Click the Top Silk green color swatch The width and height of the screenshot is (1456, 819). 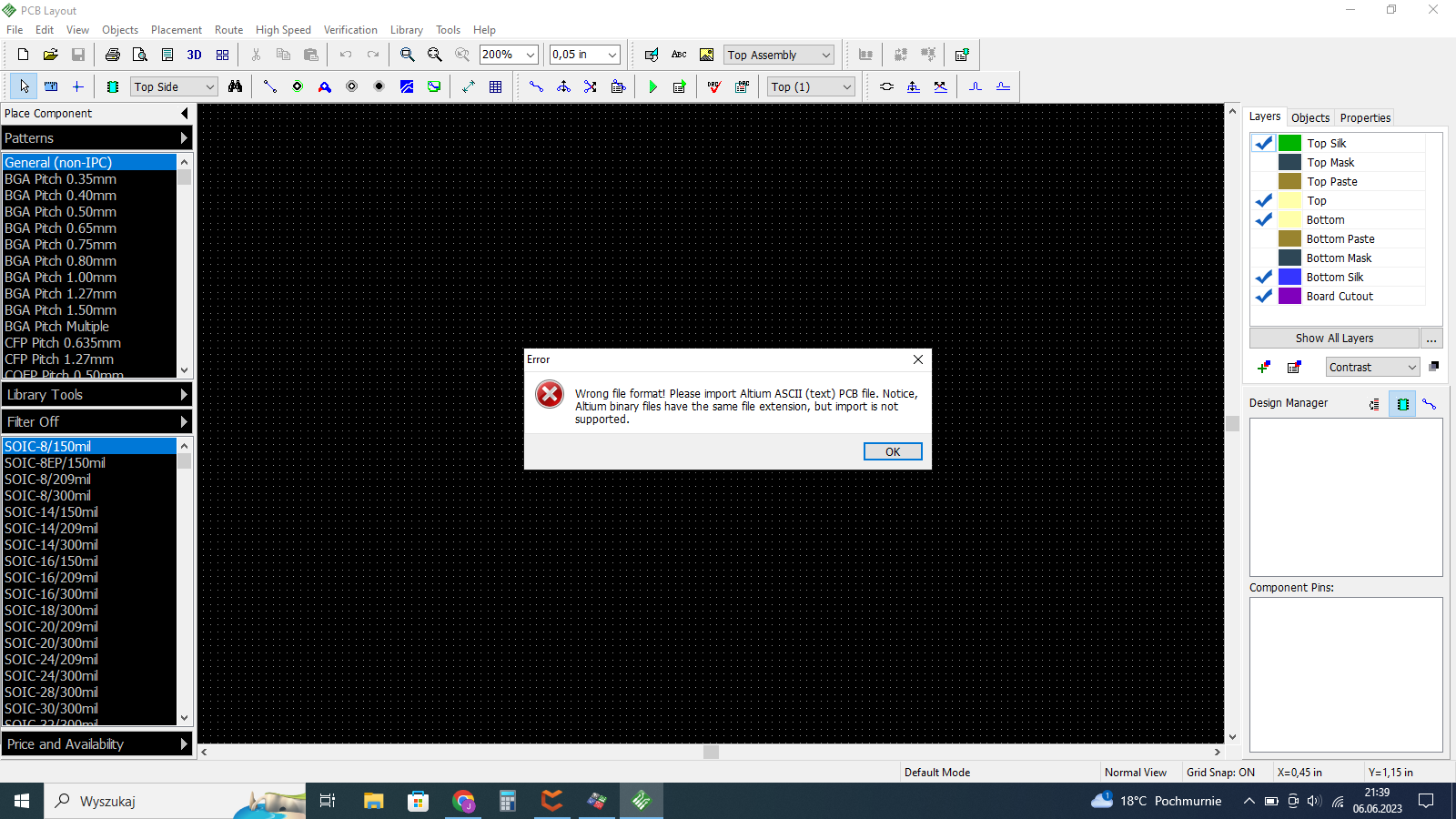coord(1289,143)
